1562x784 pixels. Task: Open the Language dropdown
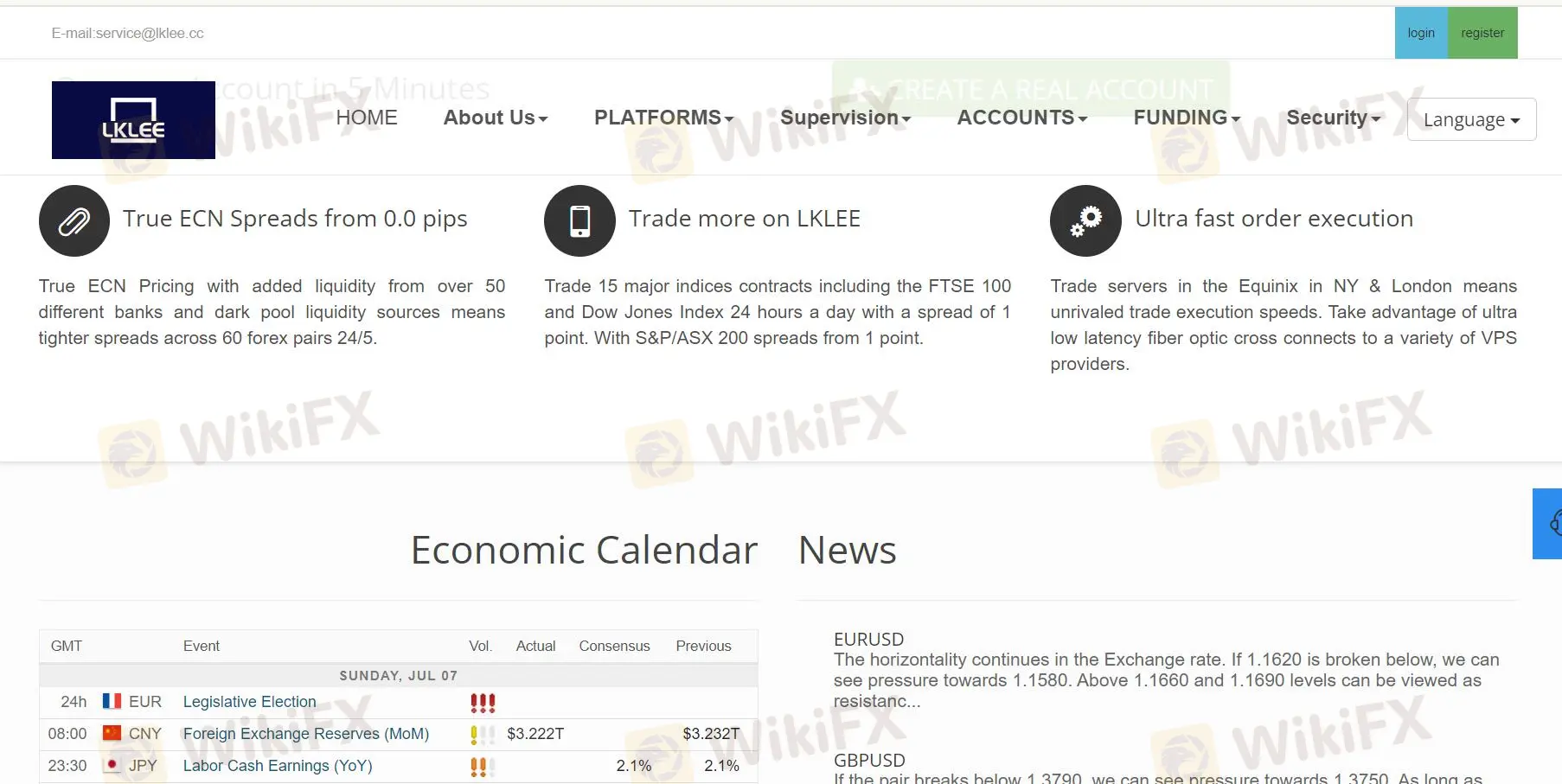point(1471,119)
